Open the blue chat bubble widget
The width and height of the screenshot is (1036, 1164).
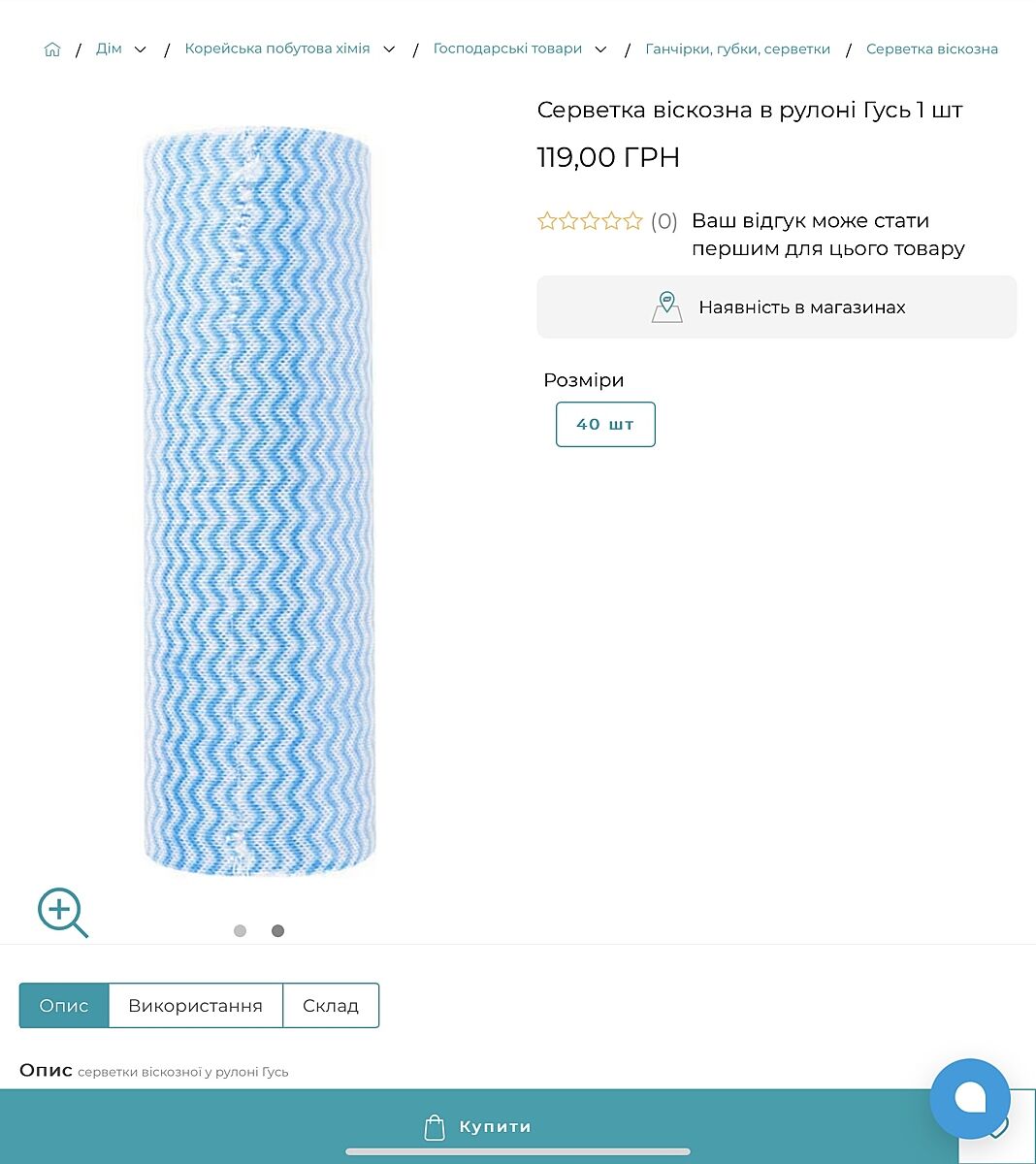[969, 1098]
